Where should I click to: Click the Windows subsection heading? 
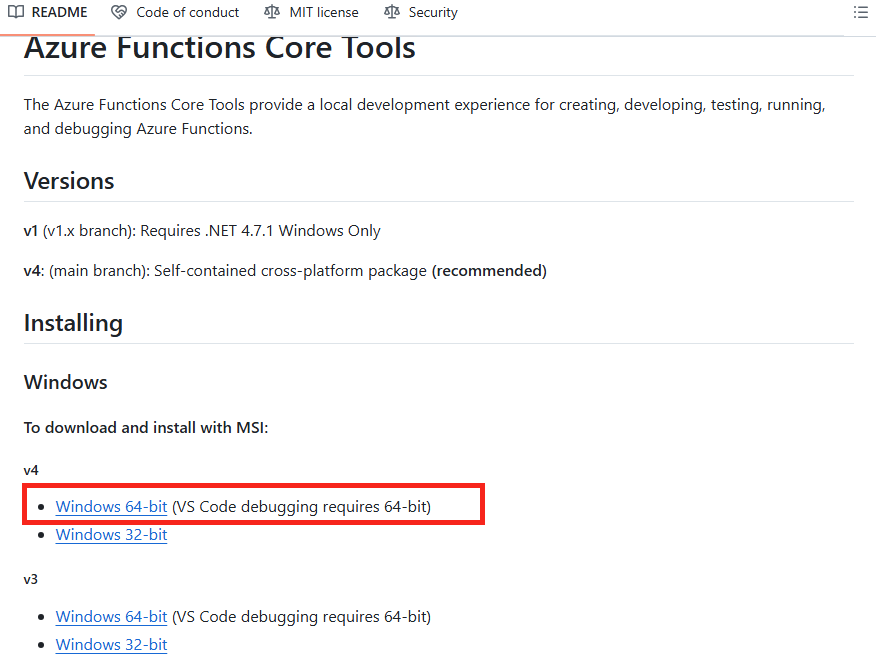point(65,382)
